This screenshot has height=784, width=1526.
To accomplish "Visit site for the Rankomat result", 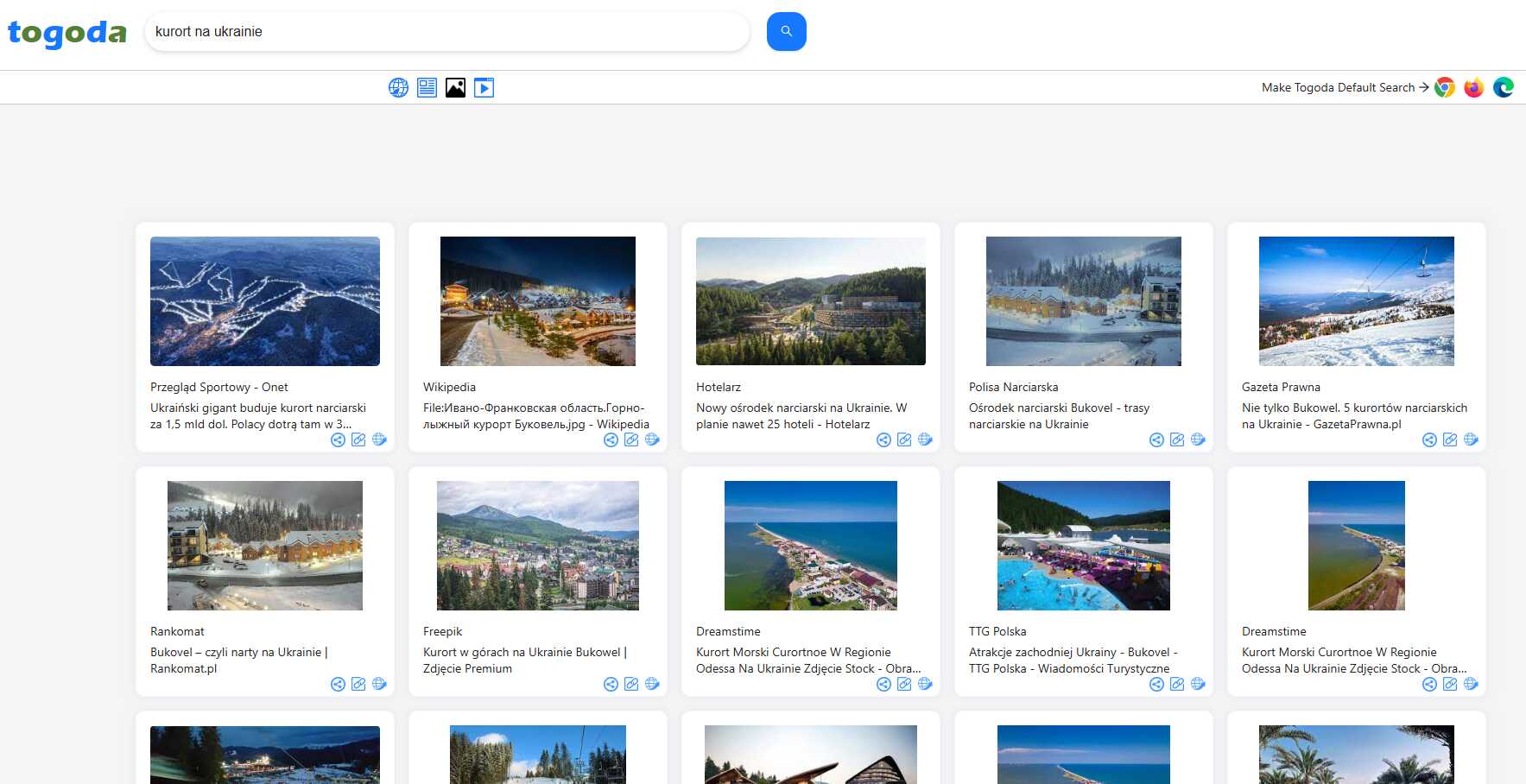I will click(379, 684).
